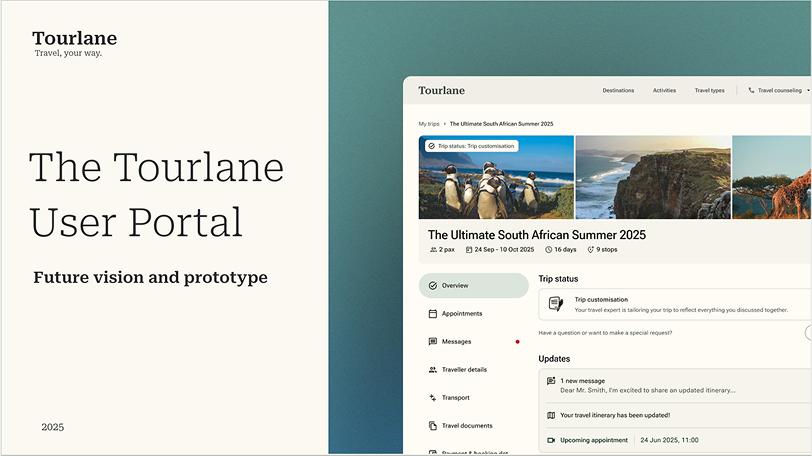Click the Transport icon in sidebar
Screen dimensions: 812x456
[432, 398]
